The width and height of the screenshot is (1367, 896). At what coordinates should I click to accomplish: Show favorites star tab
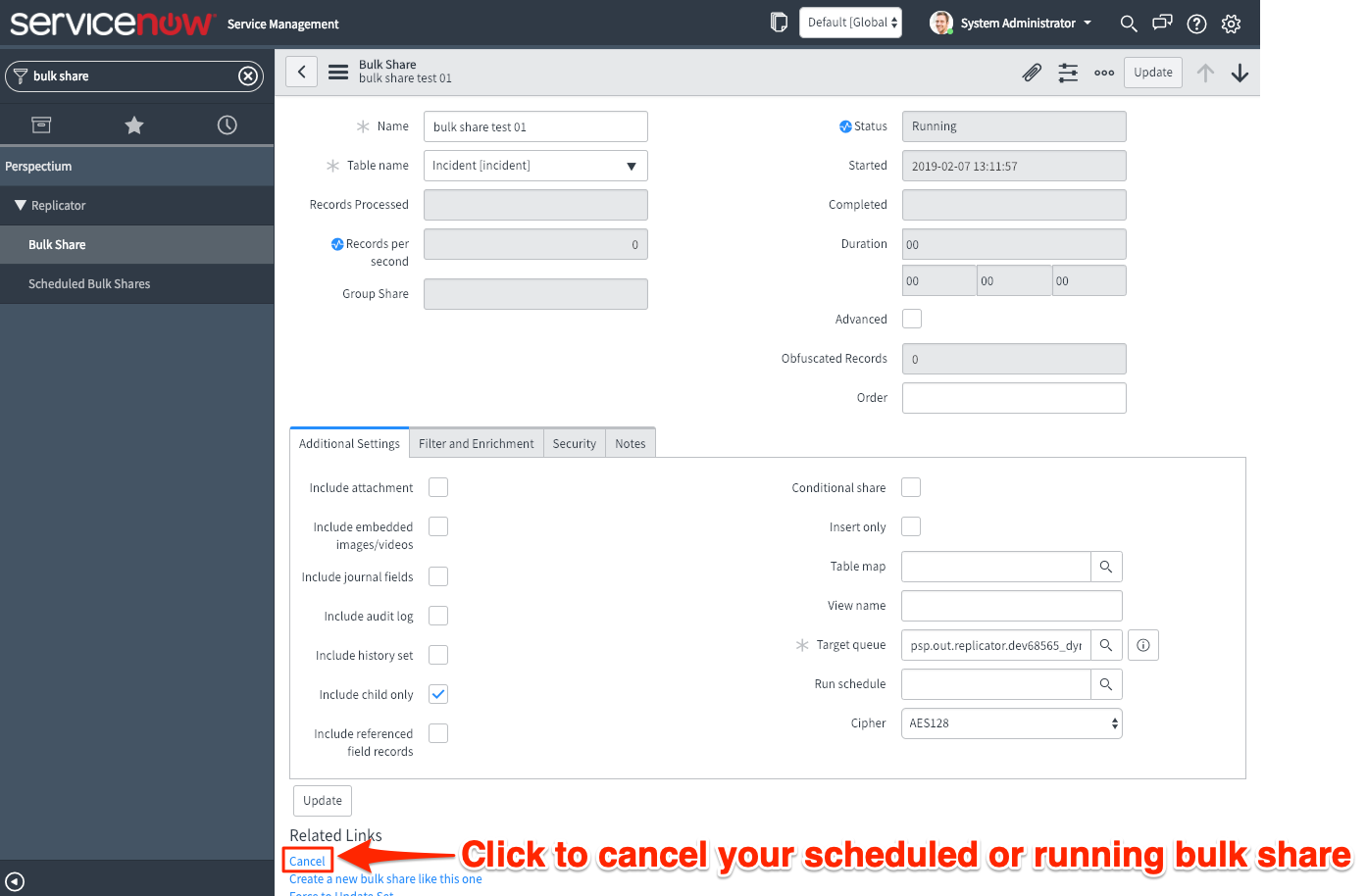tap(134, 124)
